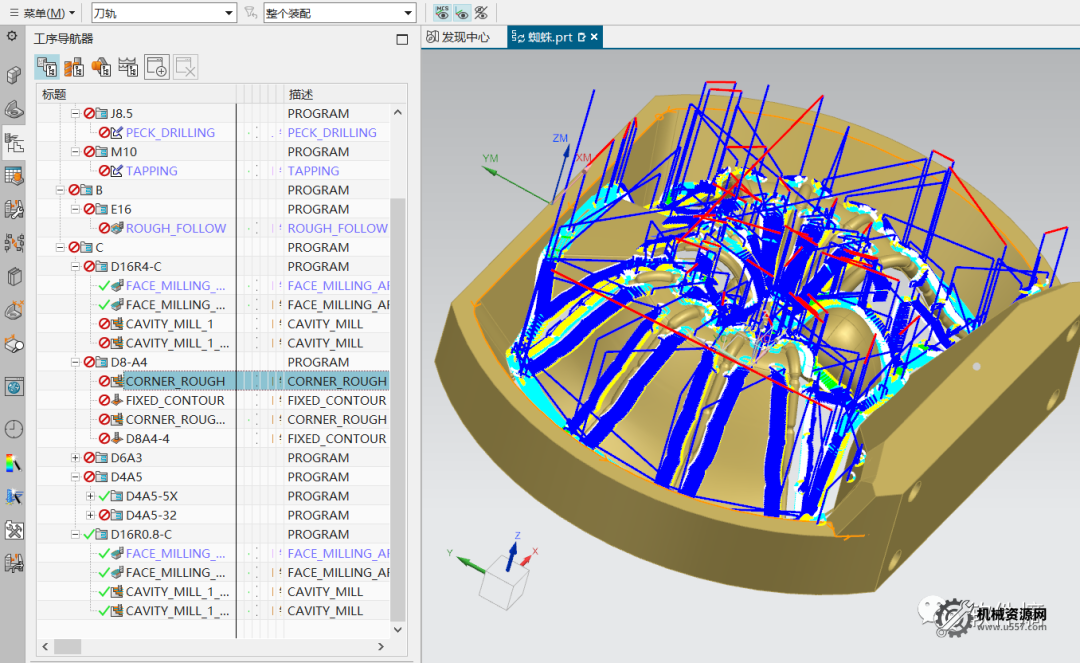Switch to Program Order view icon
The image size is (1080, 663).
tap(46, 67)
